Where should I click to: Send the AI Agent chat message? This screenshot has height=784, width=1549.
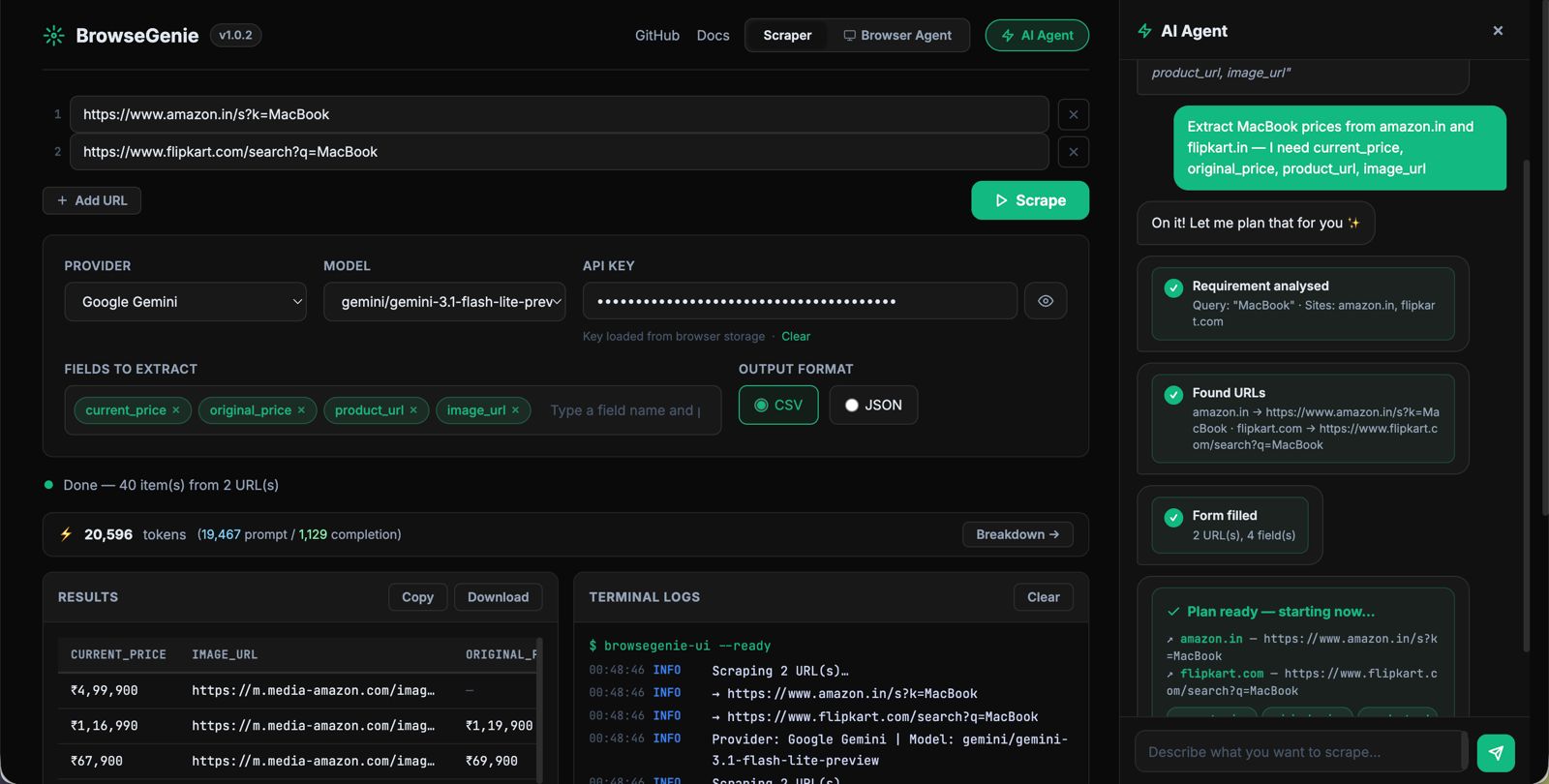[x=1496, y=752]
